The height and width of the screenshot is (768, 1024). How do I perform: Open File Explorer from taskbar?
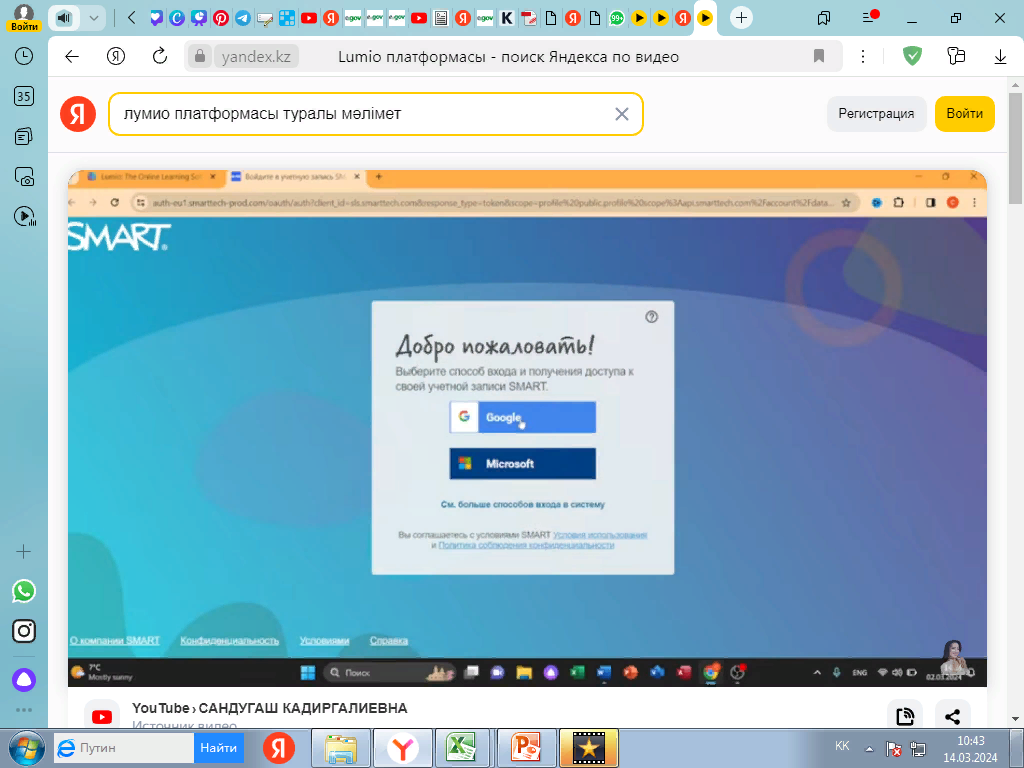(341, 748)
